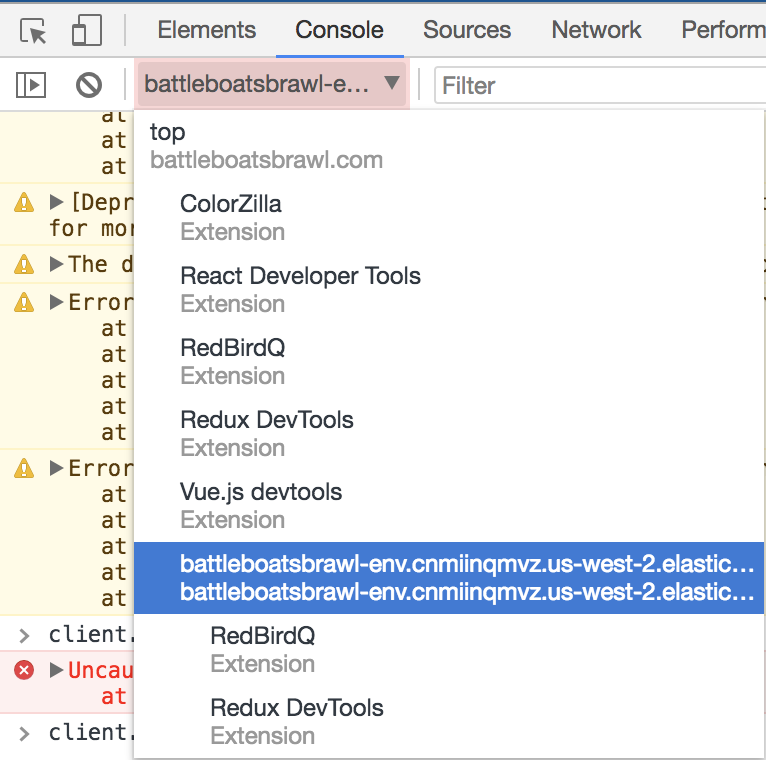This screenshot has width=766, height=760.
Task: Open the Elements tab
Action: [207, 30]
